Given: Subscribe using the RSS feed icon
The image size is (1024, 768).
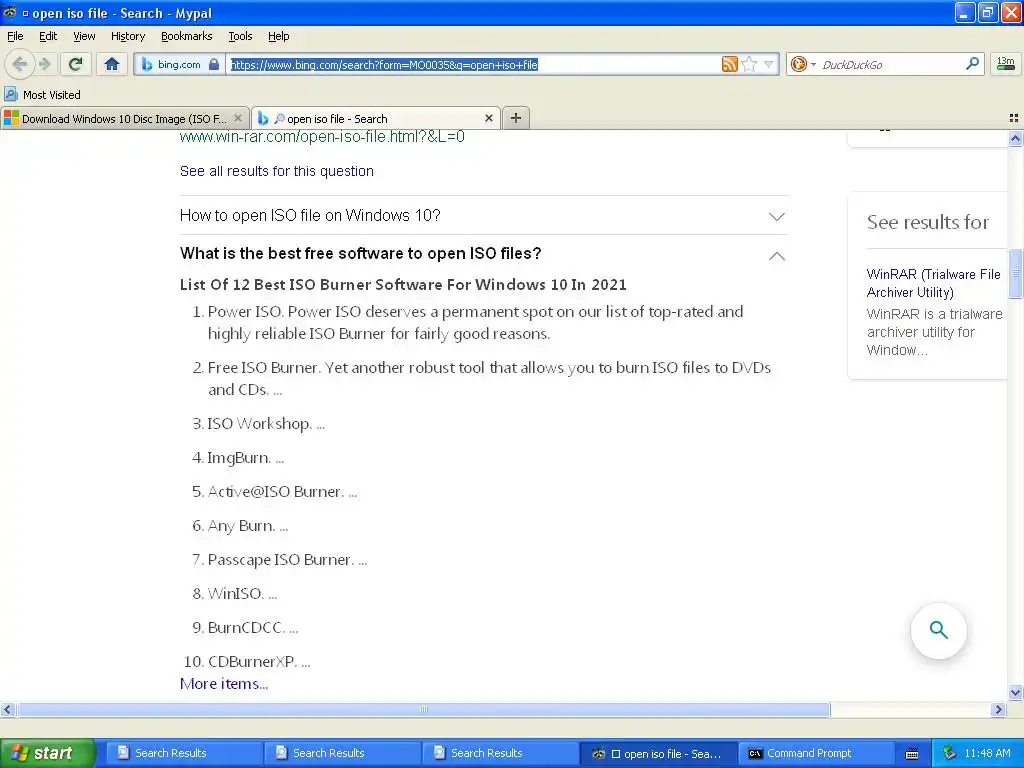Looking at the screenshot, I should tap(729, 64).
